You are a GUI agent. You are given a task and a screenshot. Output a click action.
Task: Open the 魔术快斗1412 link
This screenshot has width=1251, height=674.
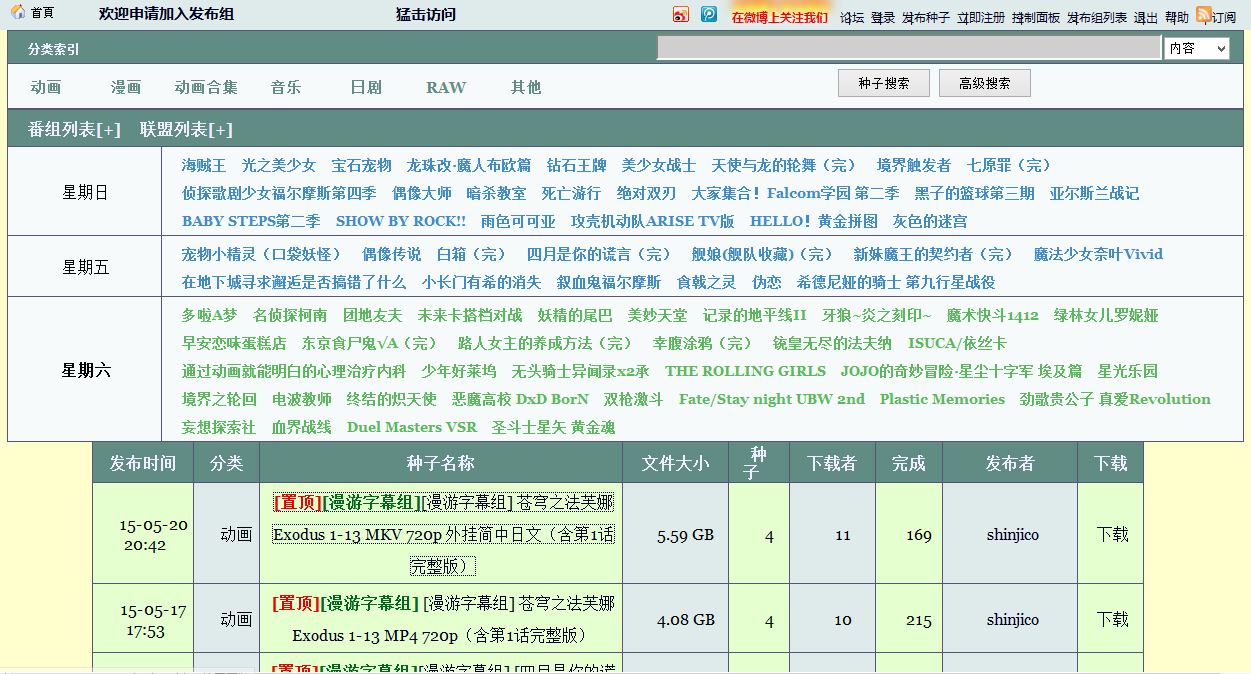pos(993,315)
